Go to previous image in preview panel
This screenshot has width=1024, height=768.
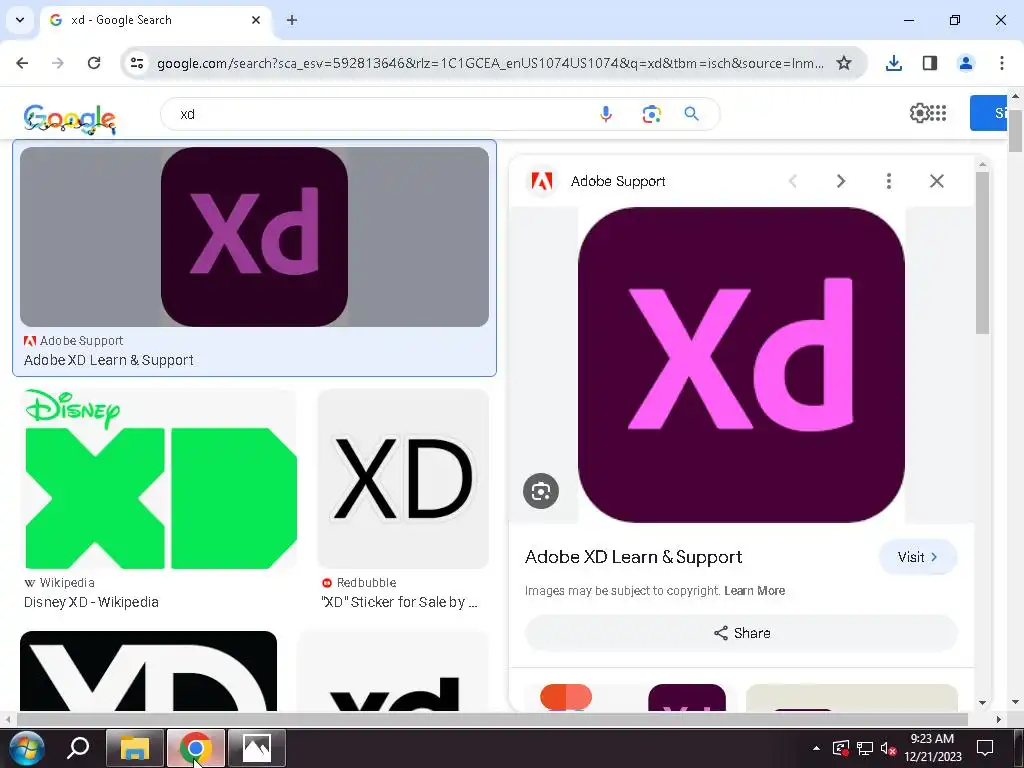pos(793,181)
